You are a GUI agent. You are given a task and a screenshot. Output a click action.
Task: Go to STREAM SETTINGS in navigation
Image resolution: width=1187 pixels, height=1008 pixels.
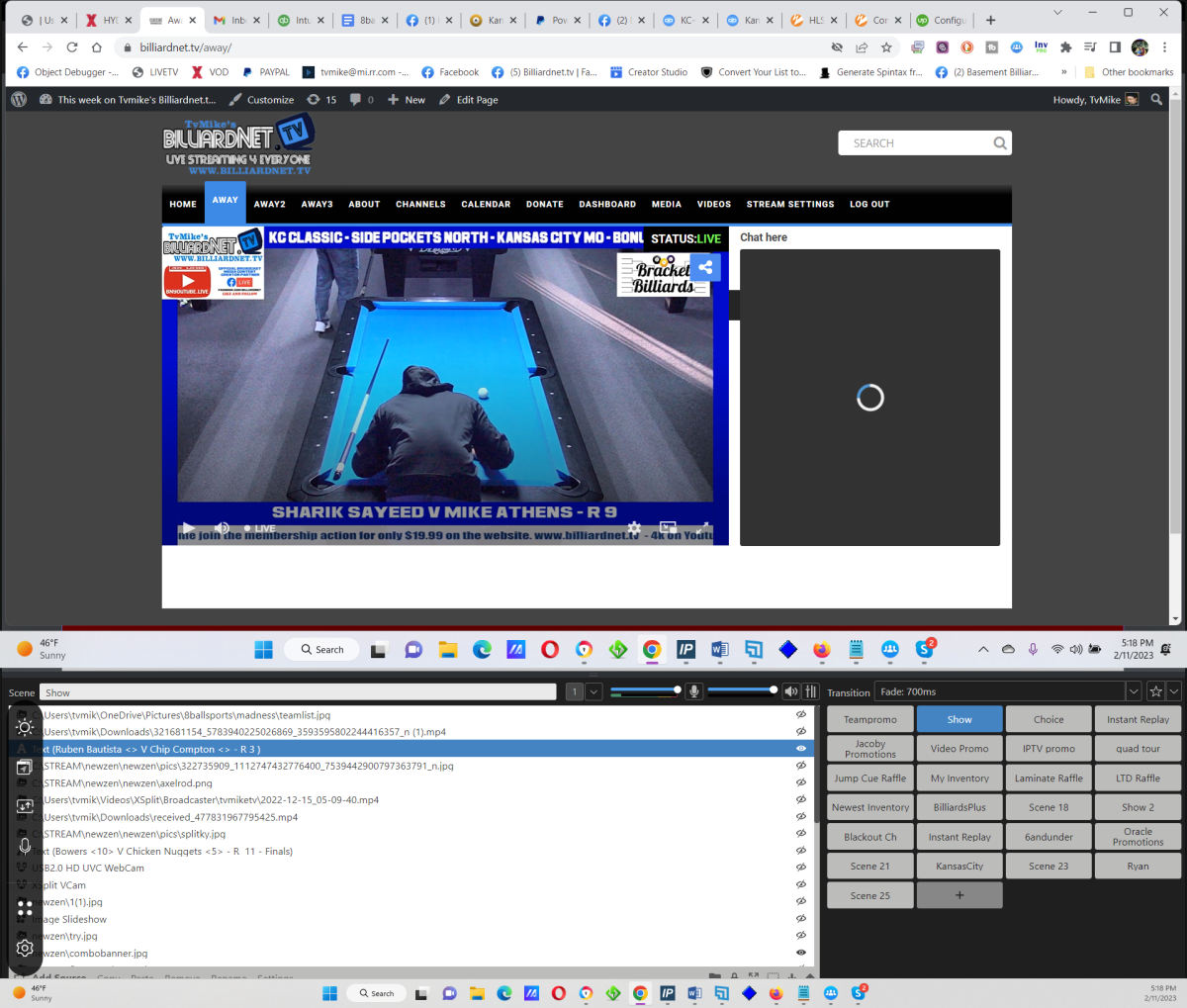[x=789, y=204]
